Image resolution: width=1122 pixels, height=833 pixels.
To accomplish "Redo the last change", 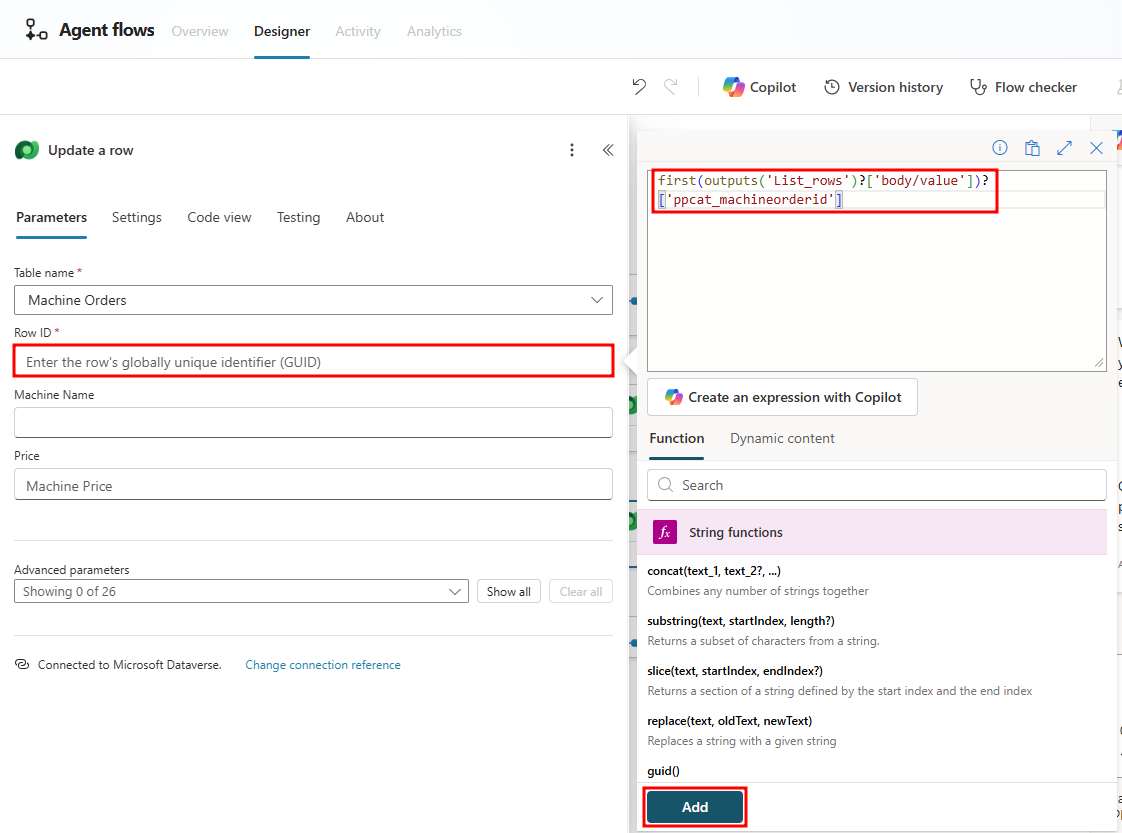I will tap(670, 87).
